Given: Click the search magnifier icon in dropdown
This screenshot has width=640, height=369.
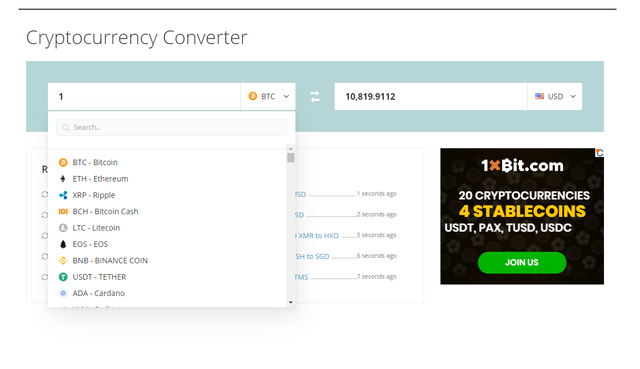Looking at the screenshot, I should coord(66,128).
